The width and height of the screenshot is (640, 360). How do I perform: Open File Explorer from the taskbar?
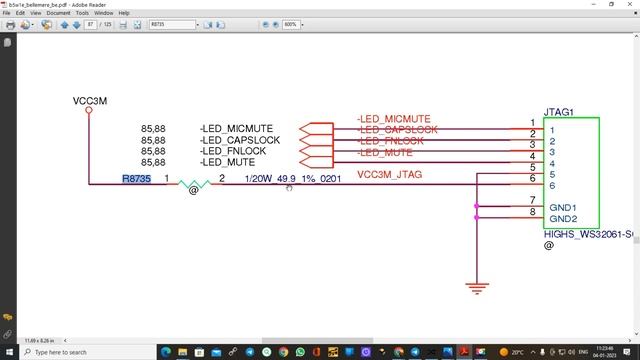[182, 352]
